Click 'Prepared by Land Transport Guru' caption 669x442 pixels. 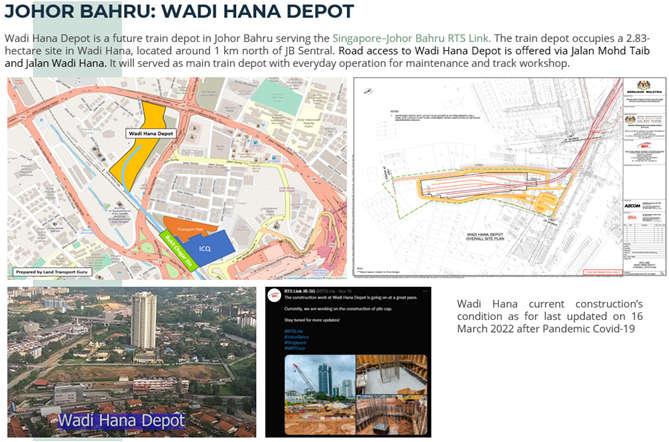point(52,272)
